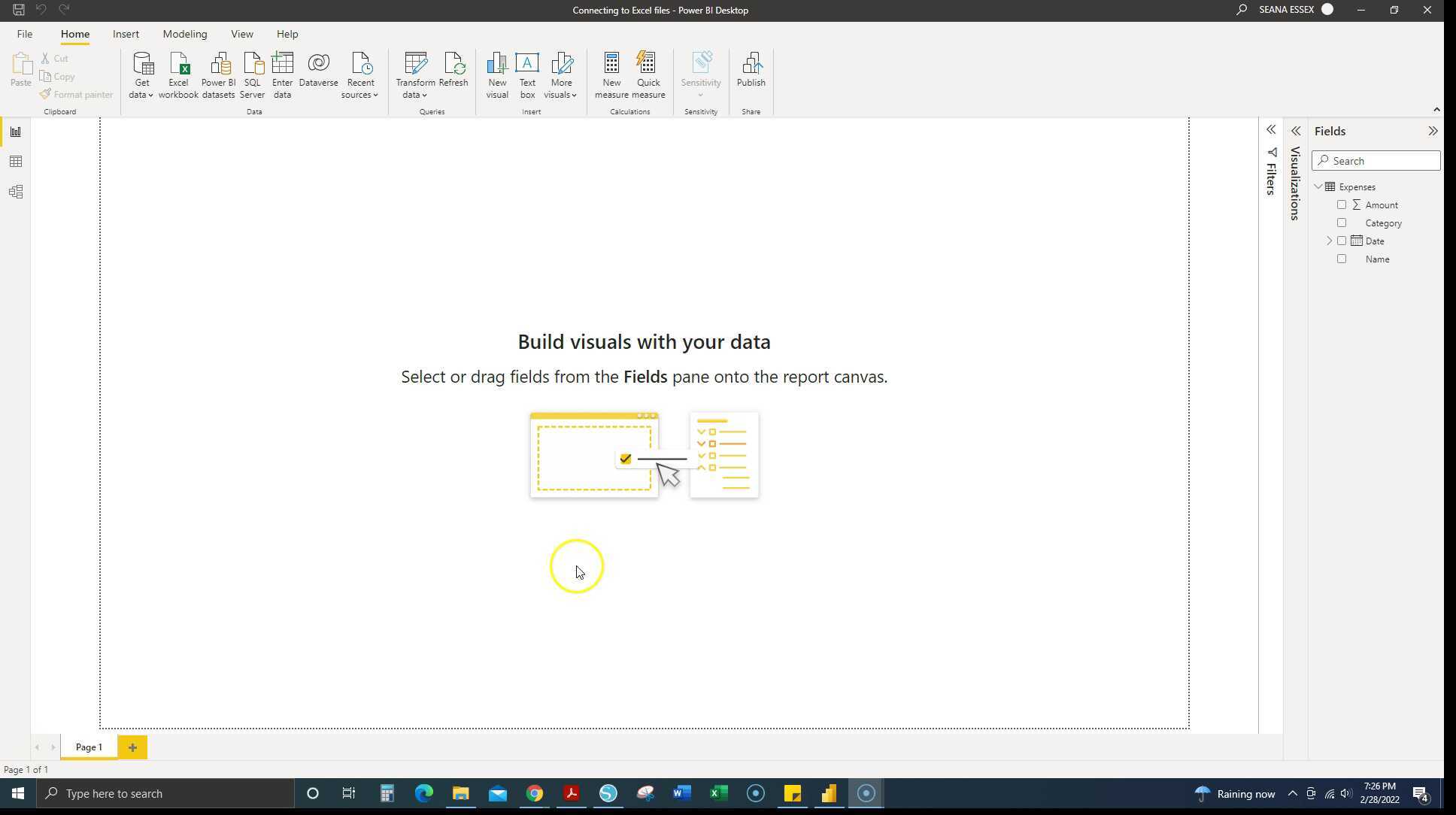Create a New measure
1456x815 pixels.
[x=611, y=74]
